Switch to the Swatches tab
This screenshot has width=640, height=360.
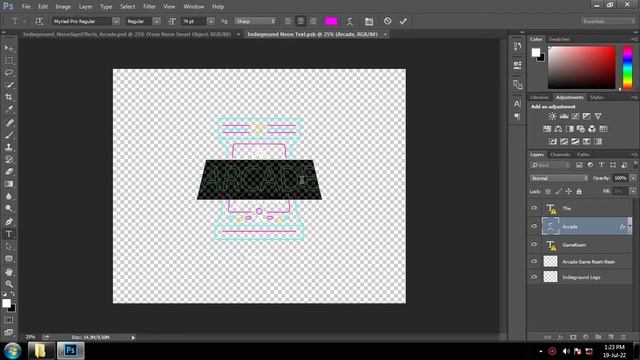(x=559, y=39)
